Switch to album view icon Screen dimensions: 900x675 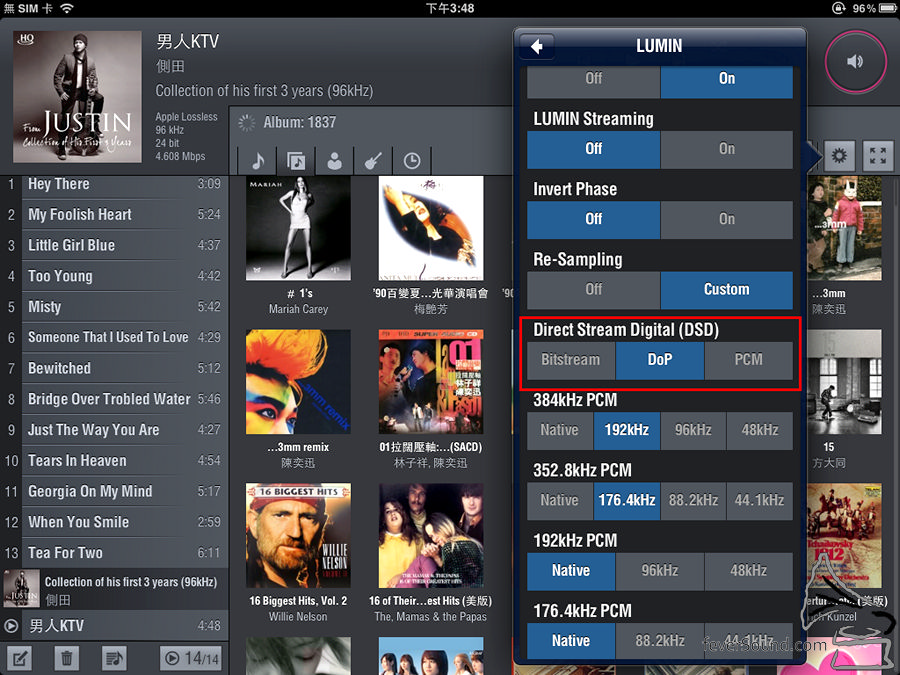tap(296, 161)
